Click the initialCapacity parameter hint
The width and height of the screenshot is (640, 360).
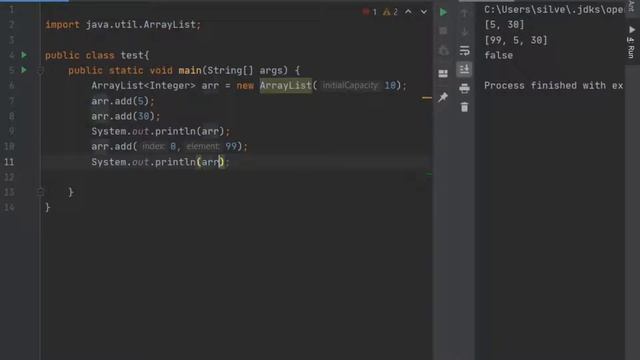pos(350,85)
